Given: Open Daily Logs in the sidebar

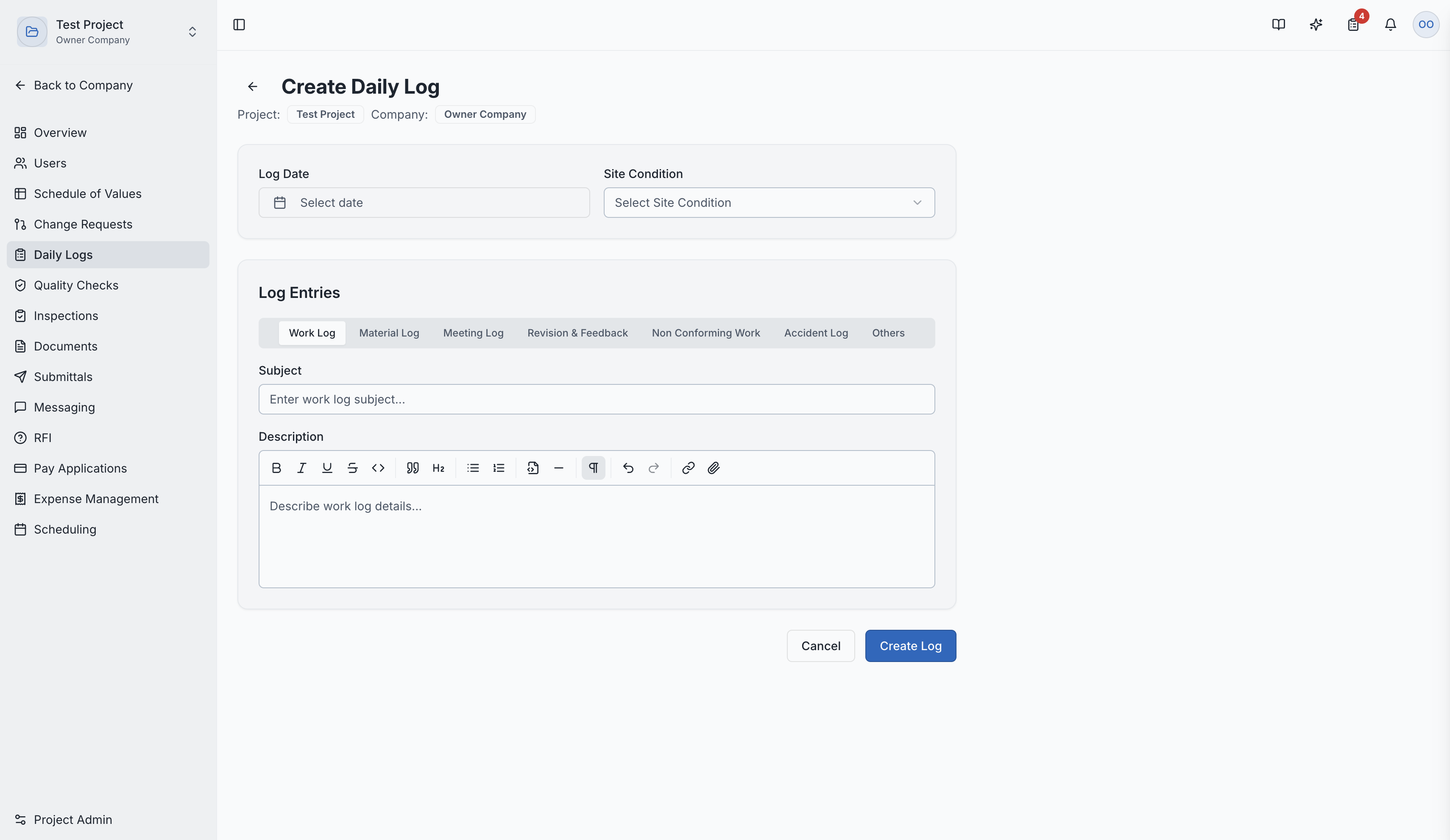Looking at the screenshot, I should click(x=108, y=255).
